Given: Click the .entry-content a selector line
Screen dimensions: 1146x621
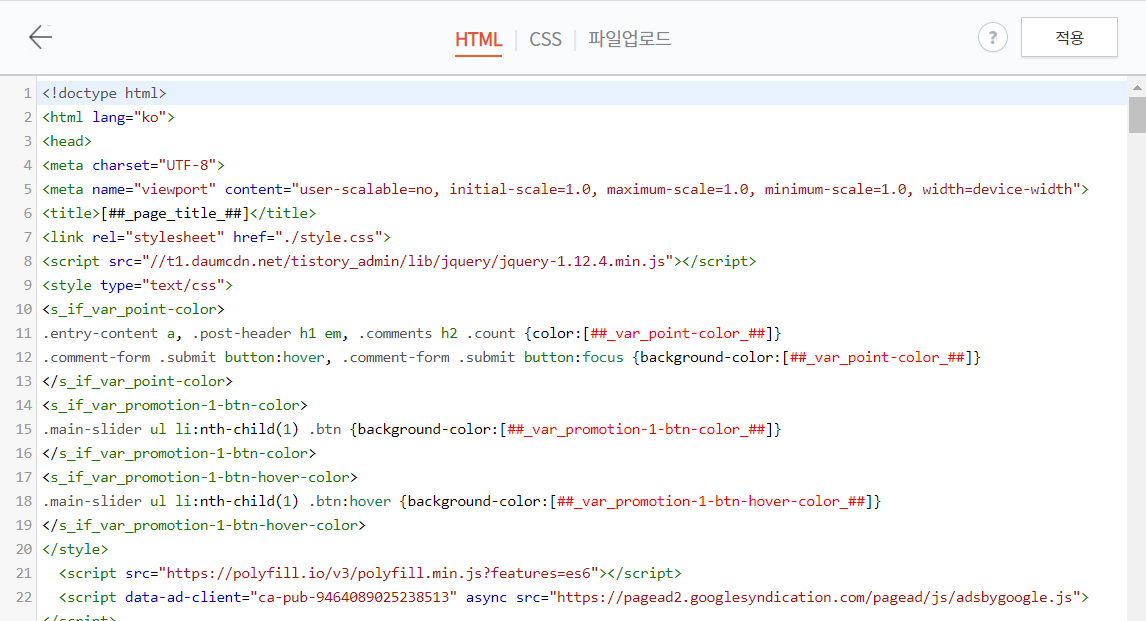Looking at the screenshot, I should point(411,333).
